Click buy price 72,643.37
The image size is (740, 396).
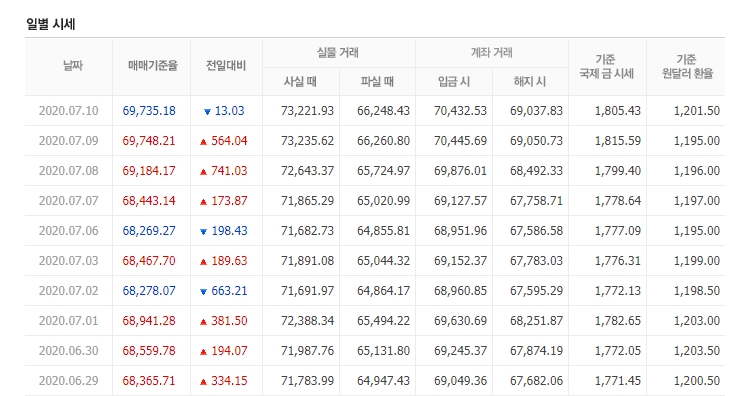(307, 171)
